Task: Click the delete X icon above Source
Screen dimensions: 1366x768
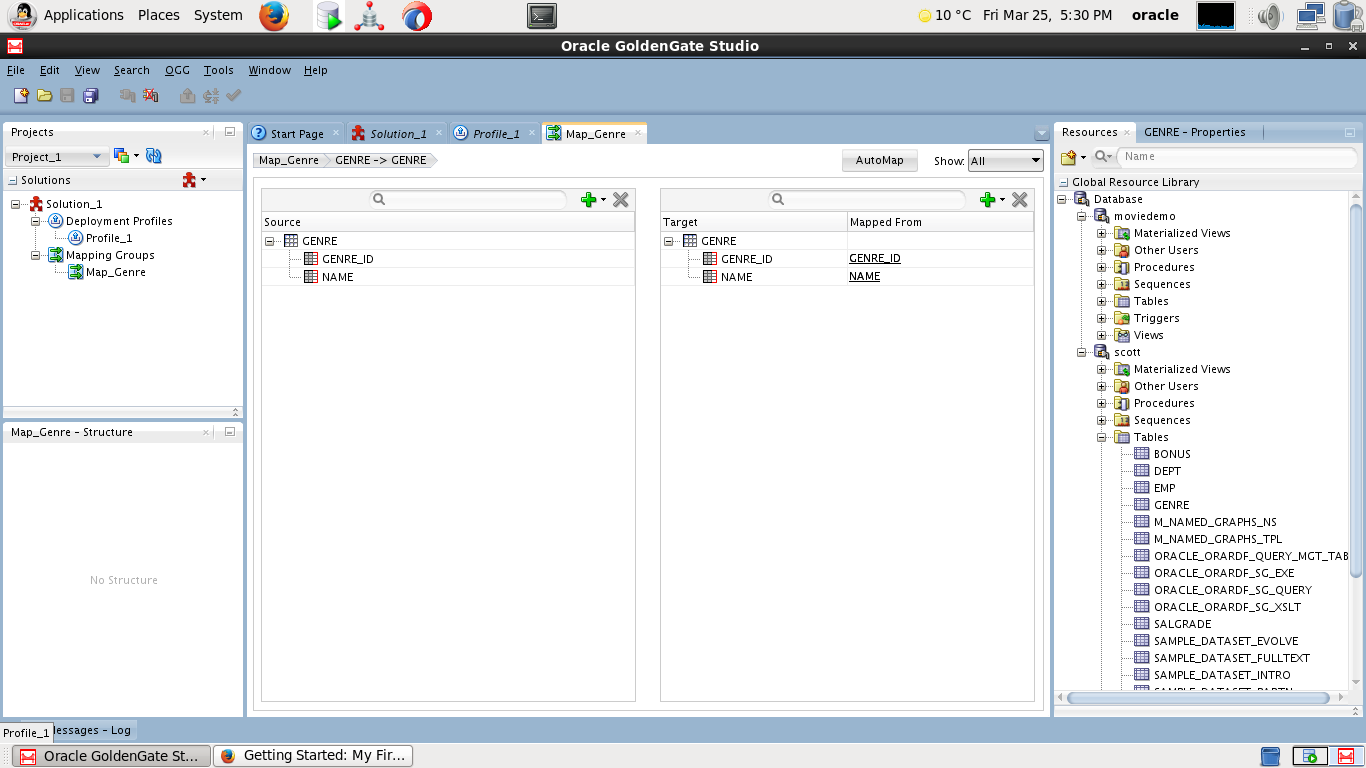Action: click(x=621, y=200)
